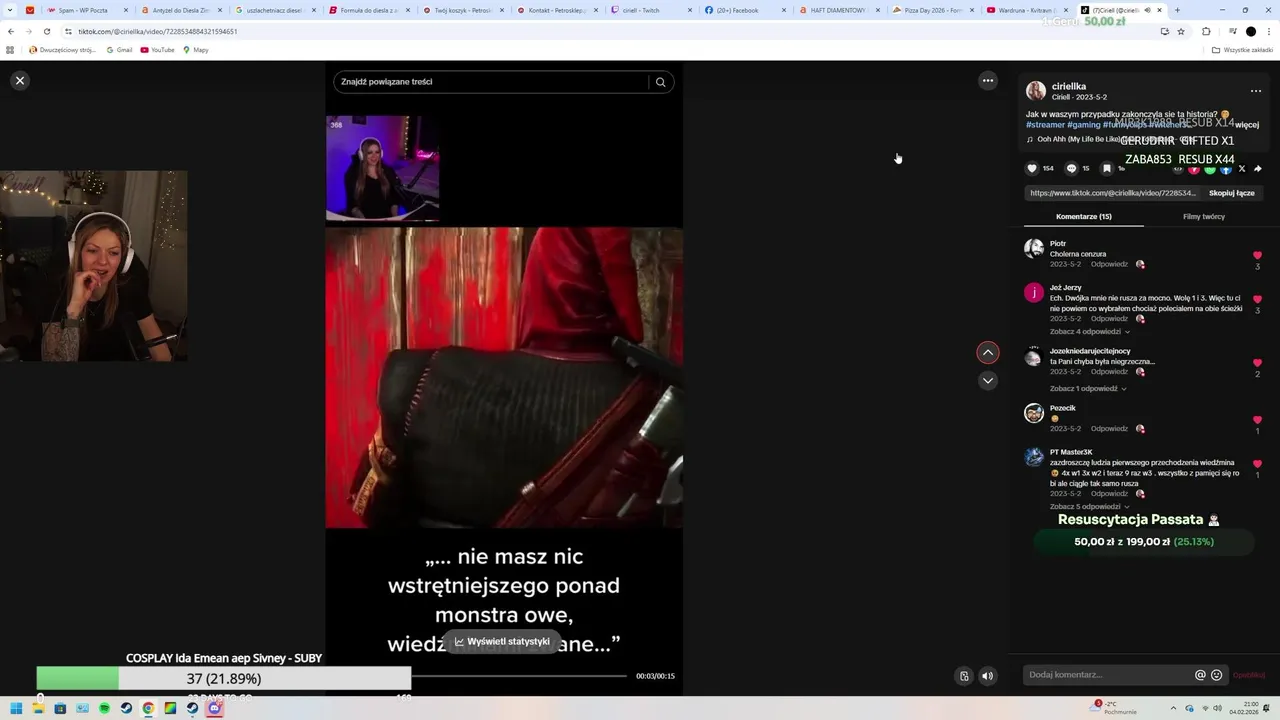Screen dimensions: 1280x720
Task: Seek on the video progress bar
Action: click(520, 676)
